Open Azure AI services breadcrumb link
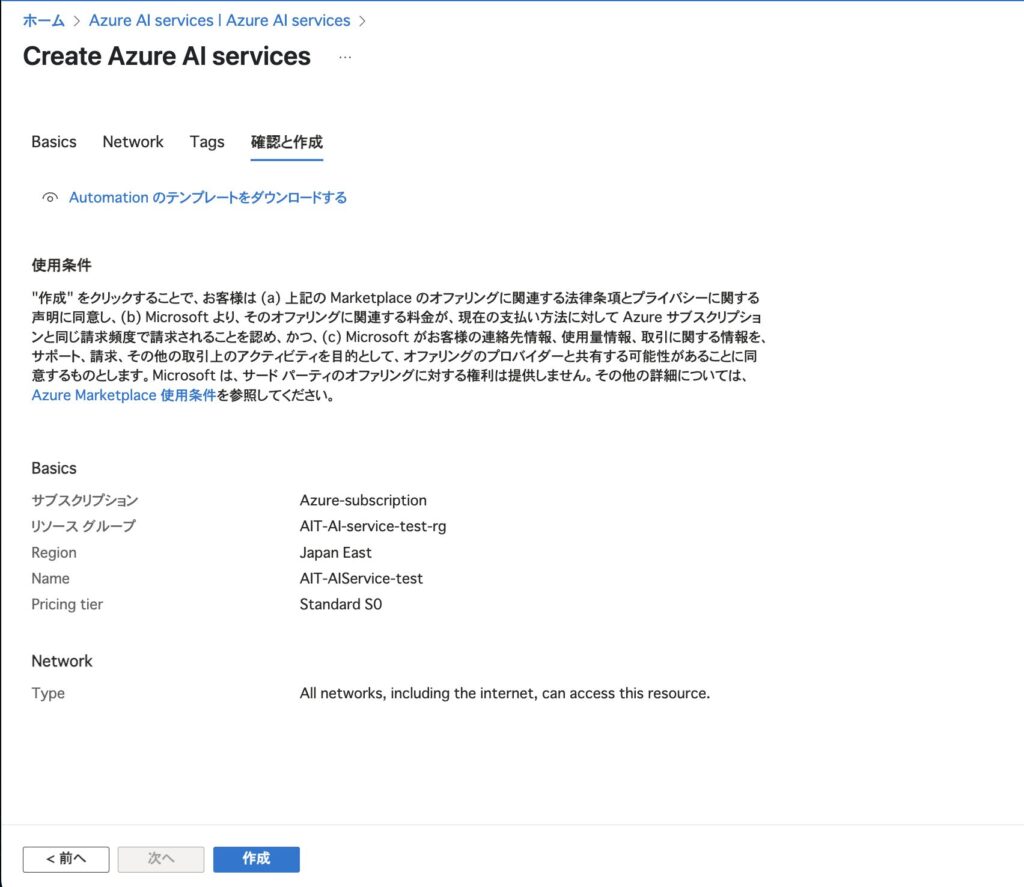1024x887 pixels. click(219, 21)
